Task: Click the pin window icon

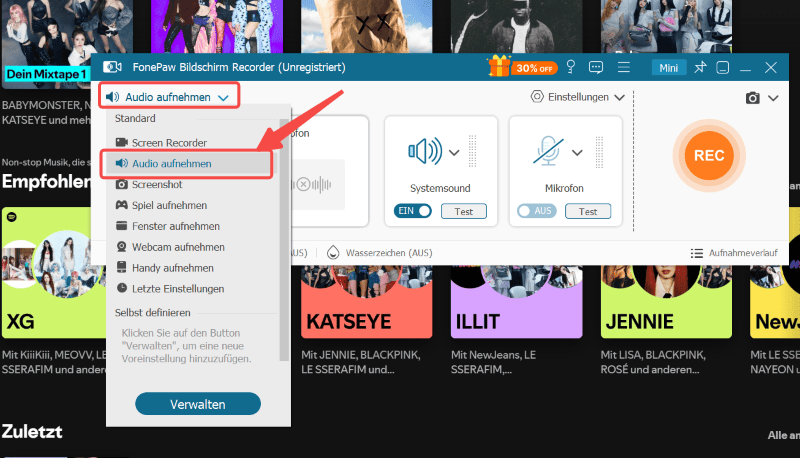Action: (700, 67)
